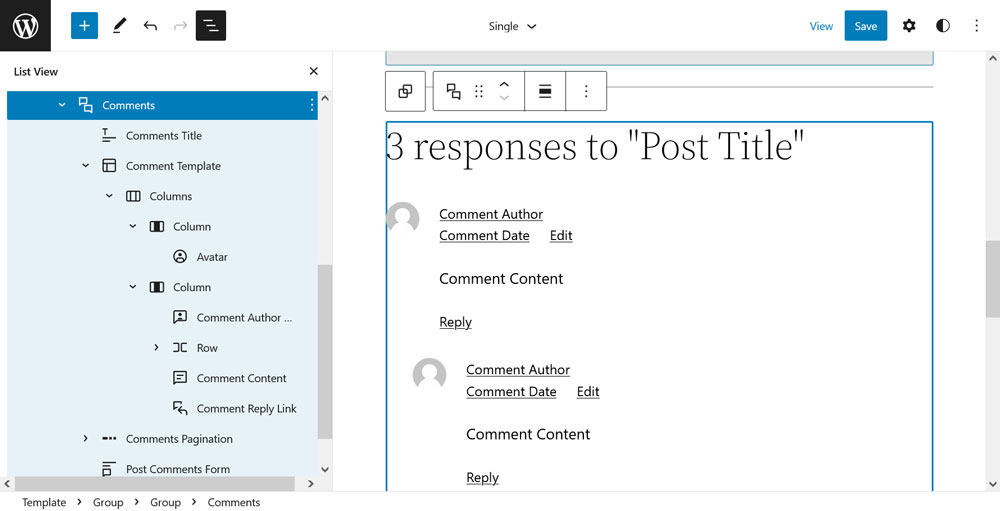The height and width of the screenshot is (511, 1000).
Task: Select Comments Pagination block icon
Action: tap(109, 439)
